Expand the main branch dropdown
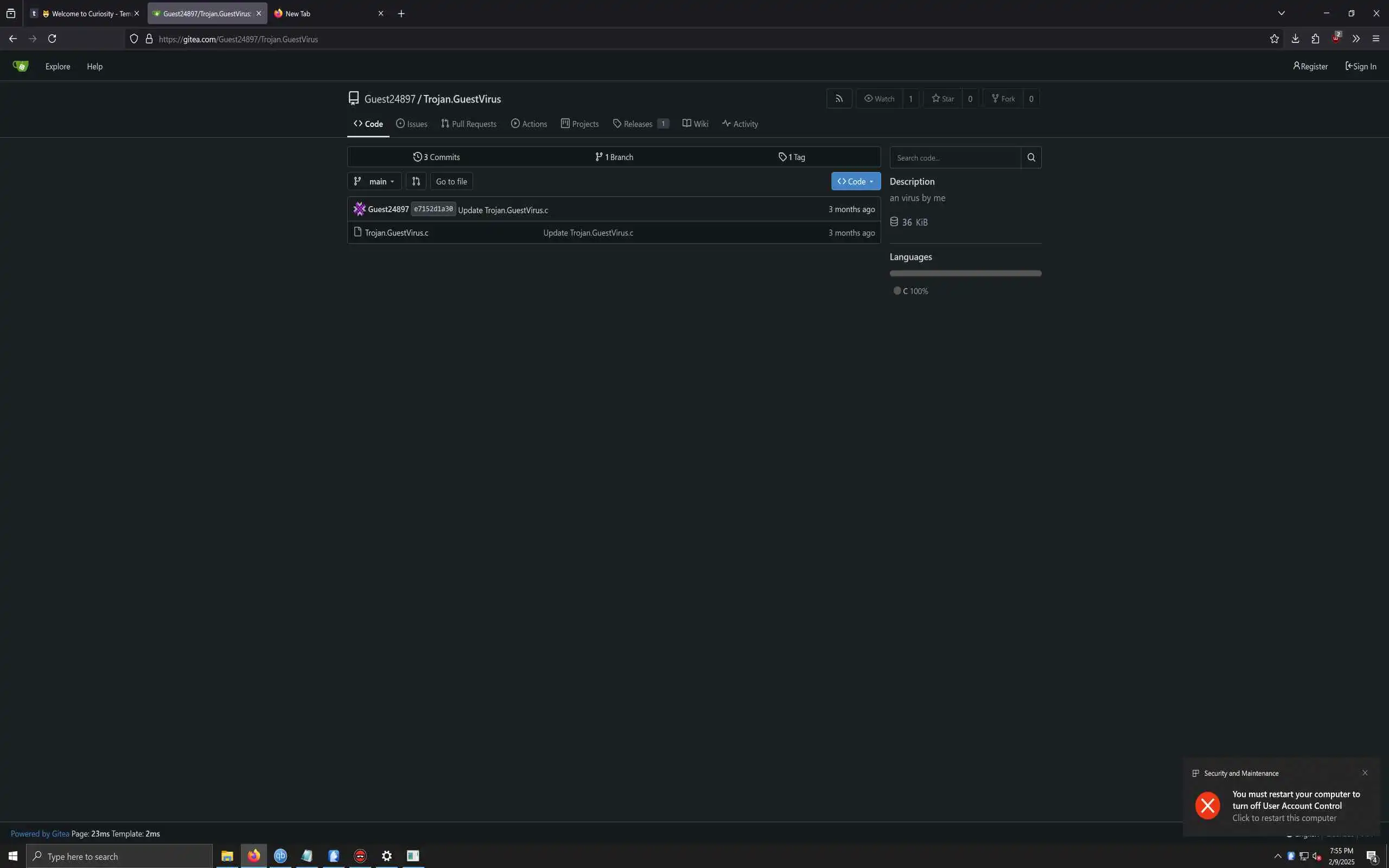The height and width of the screenshot is (868, 1389). pyautogui.click(x=374, y=181)
